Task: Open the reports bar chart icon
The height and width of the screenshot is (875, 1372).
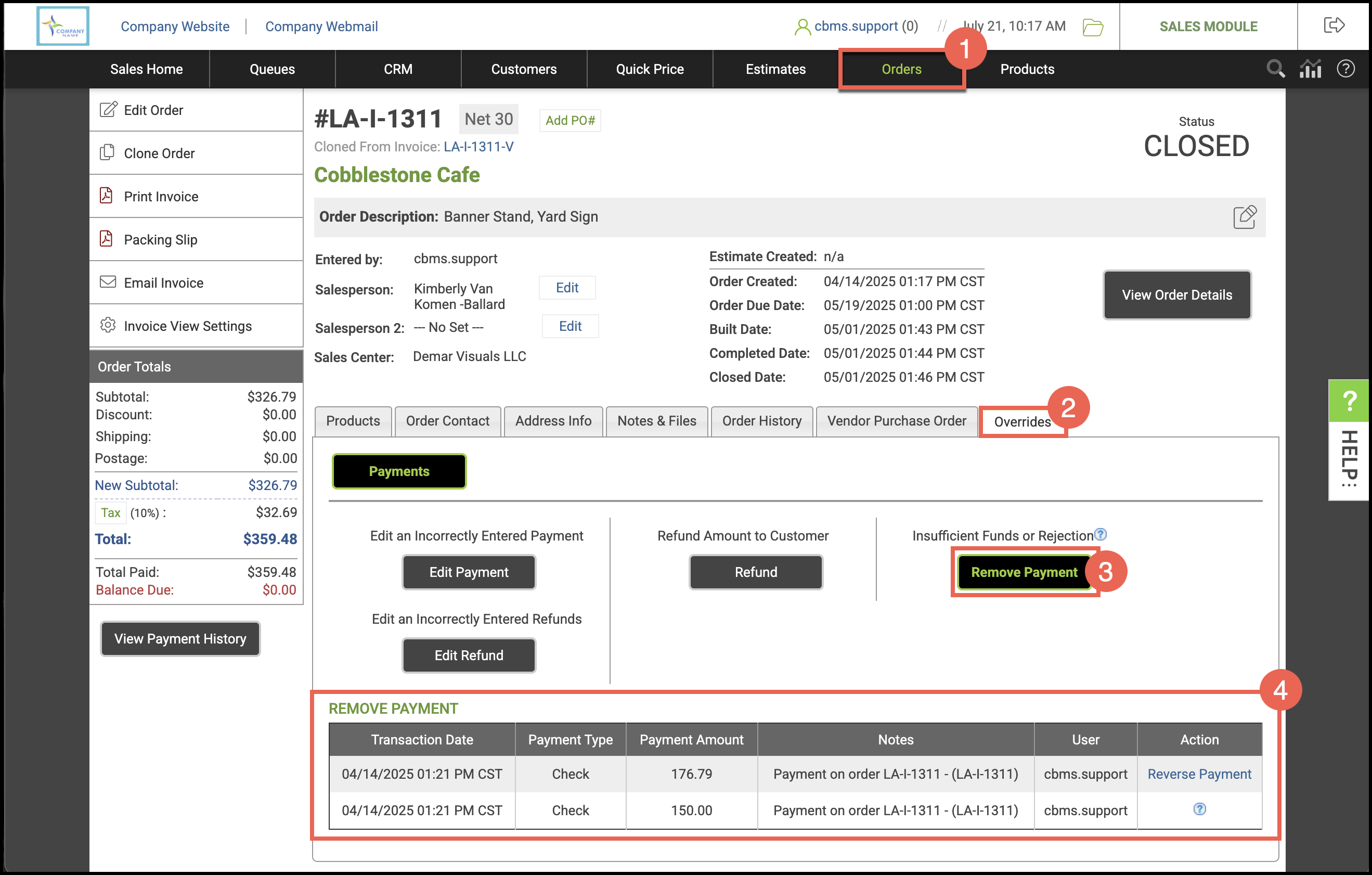Action: (1310, 69)
